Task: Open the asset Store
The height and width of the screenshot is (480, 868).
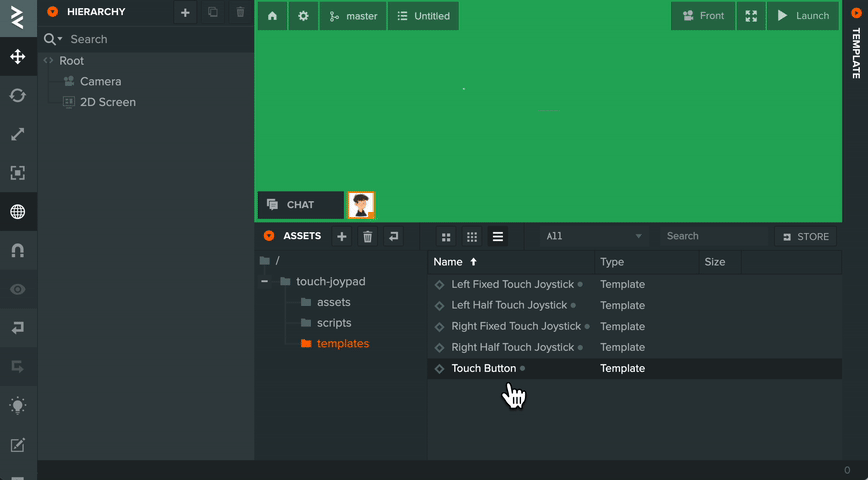Action: coord(806,236)
